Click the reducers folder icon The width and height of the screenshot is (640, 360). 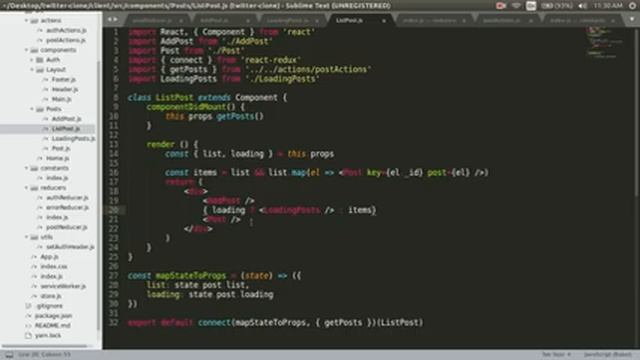34,188
